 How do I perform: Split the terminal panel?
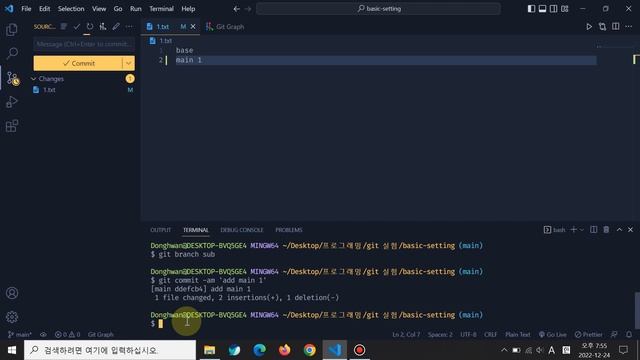coord(593,230)
